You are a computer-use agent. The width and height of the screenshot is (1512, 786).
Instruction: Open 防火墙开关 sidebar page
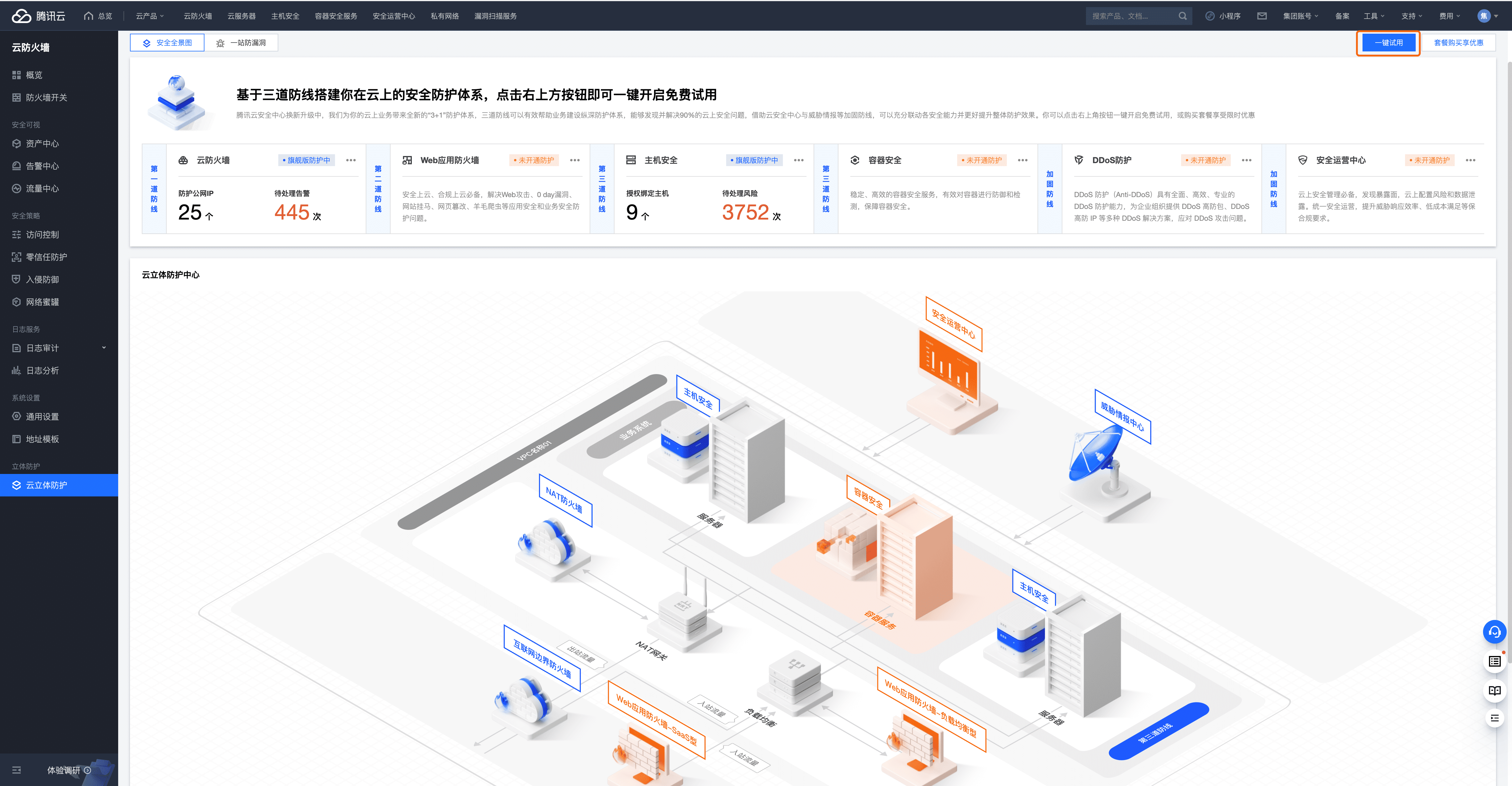click(x=46, y=98)
